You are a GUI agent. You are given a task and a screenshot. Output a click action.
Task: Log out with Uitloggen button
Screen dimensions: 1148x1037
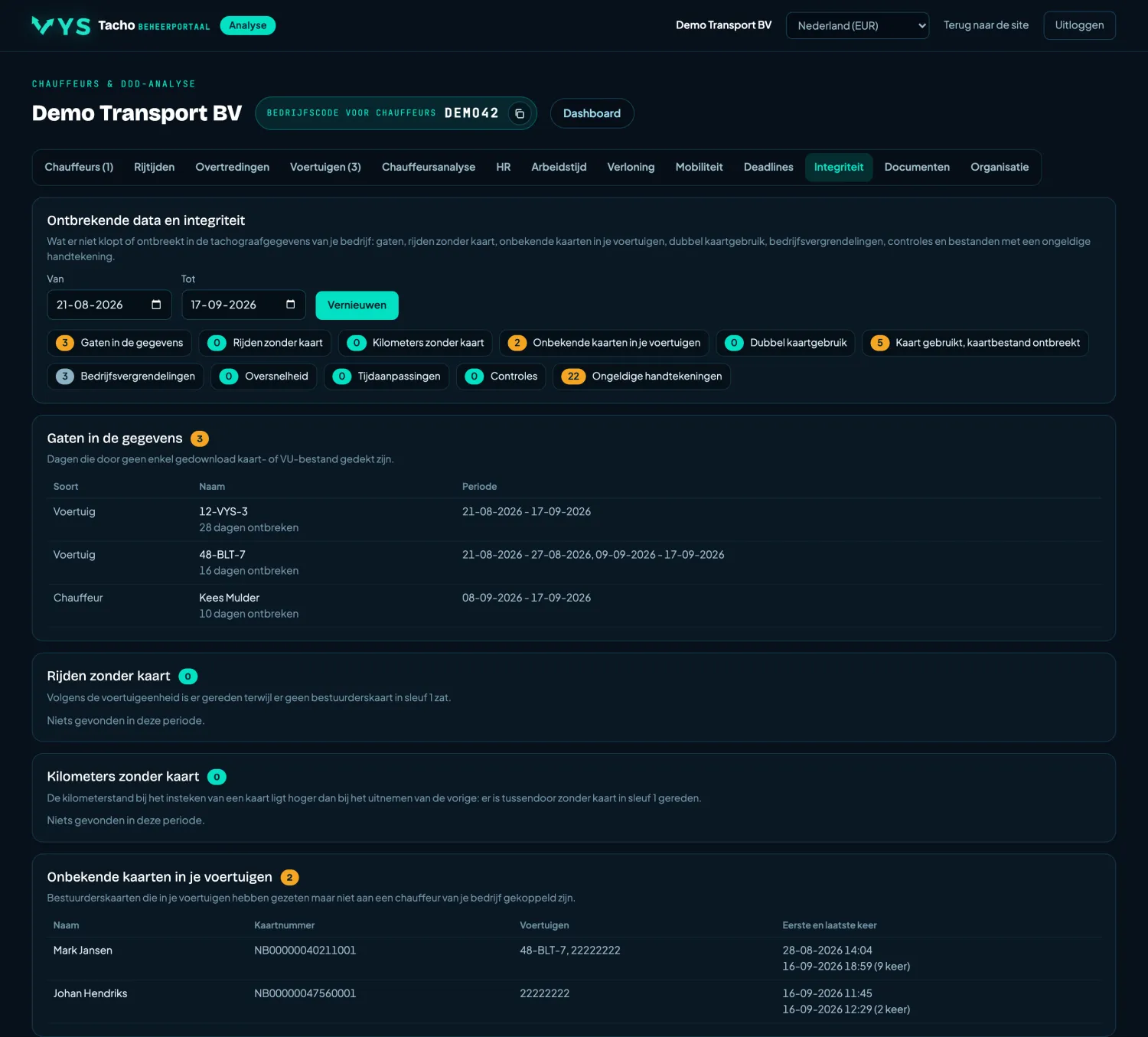[x=1079, y=25]
